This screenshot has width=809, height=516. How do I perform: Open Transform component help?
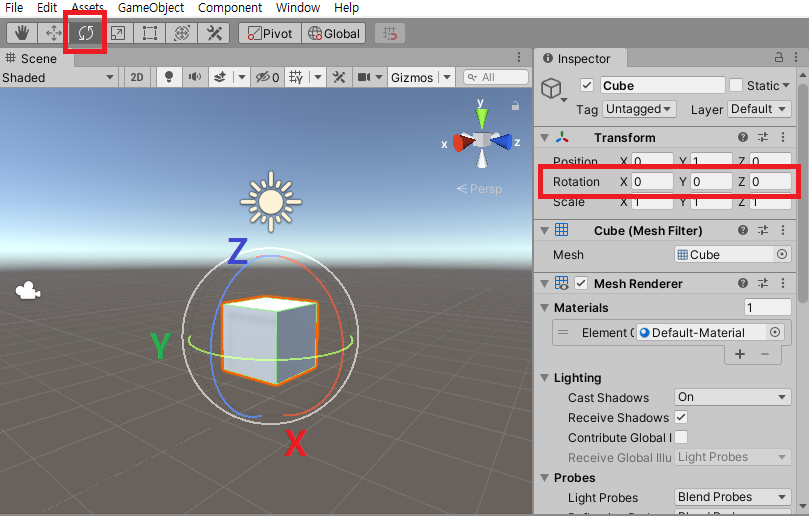coord(742,137)
